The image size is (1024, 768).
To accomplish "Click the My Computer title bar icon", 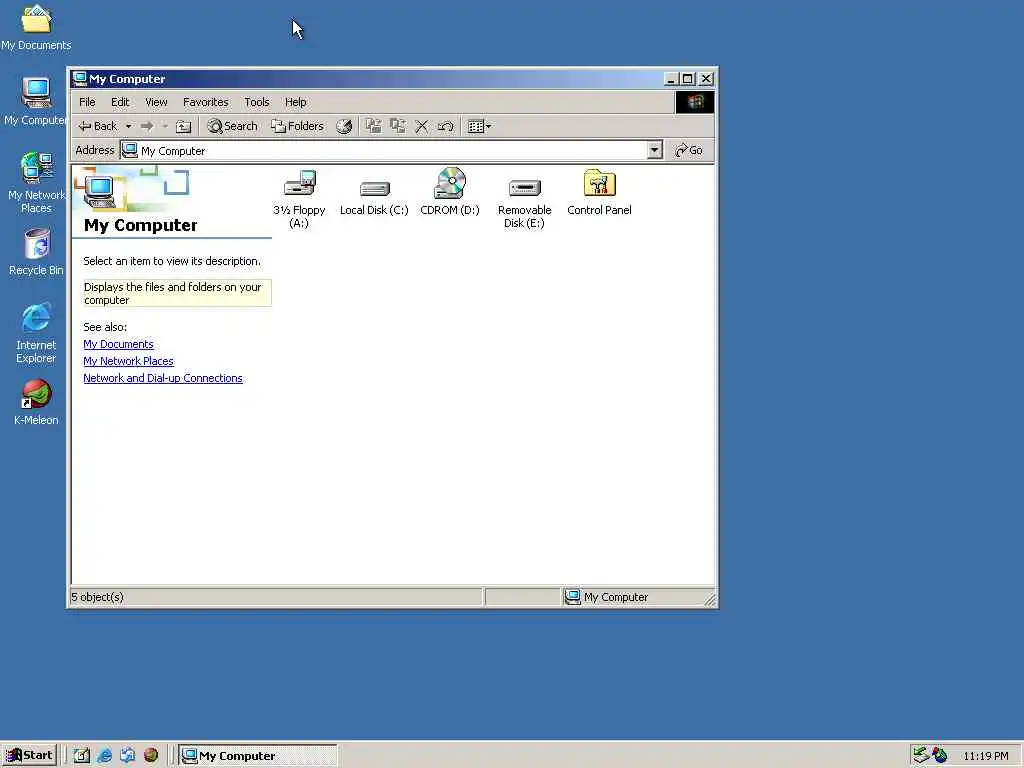I will click(x=80, y=78).
